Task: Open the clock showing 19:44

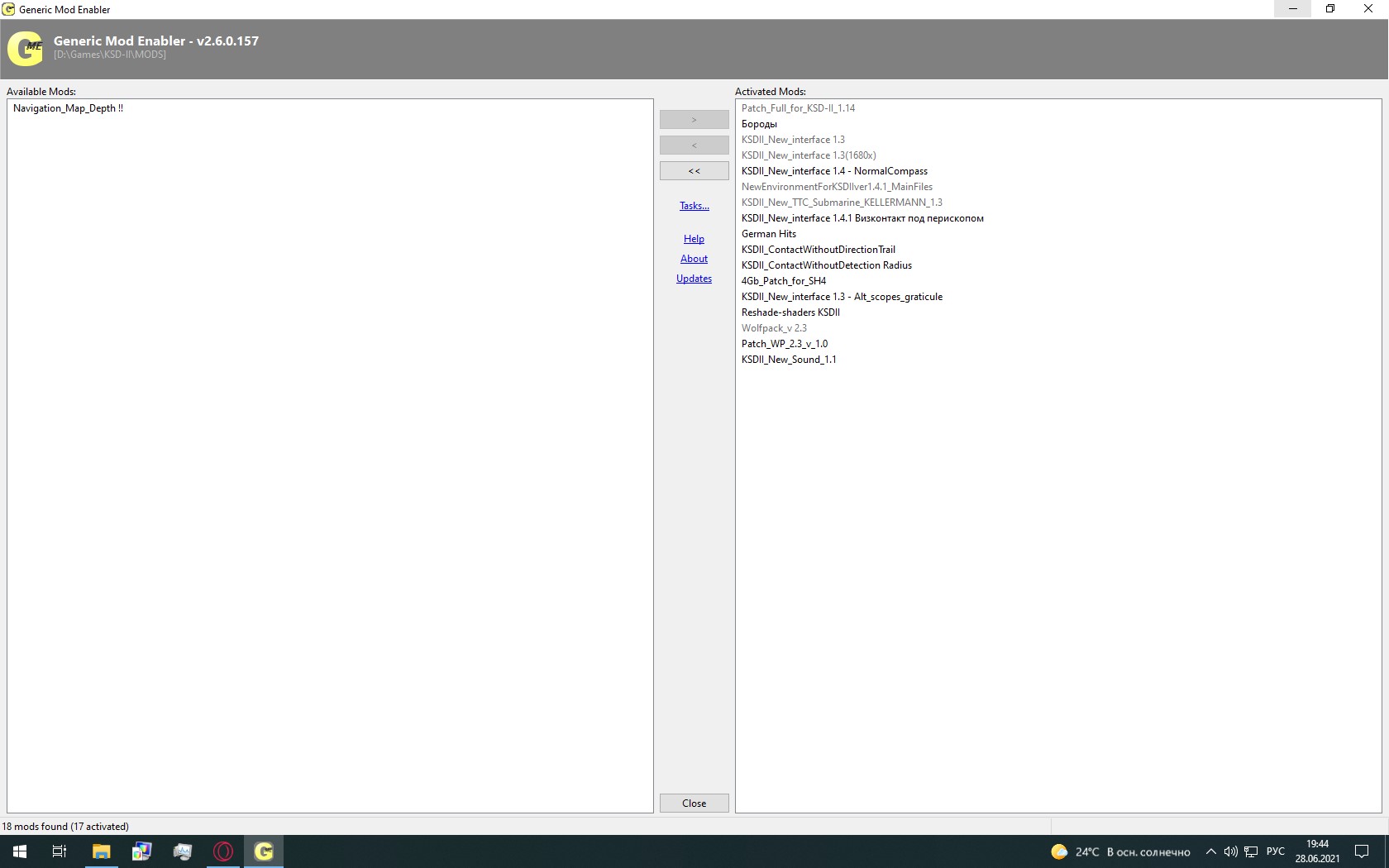Action: 1317,851
